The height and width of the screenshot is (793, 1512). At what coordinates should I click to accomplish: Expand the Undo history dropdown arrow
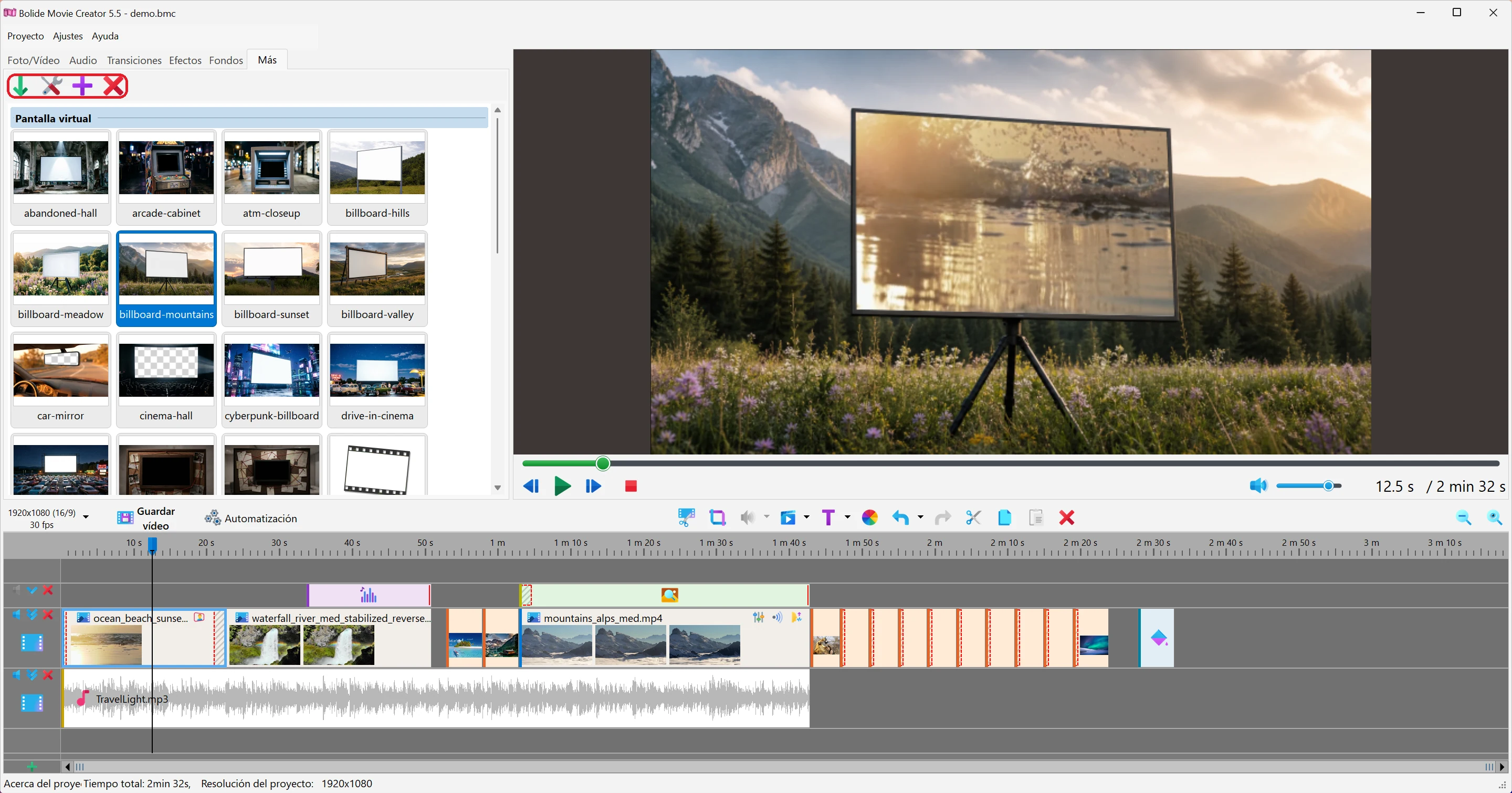(920, 517)
